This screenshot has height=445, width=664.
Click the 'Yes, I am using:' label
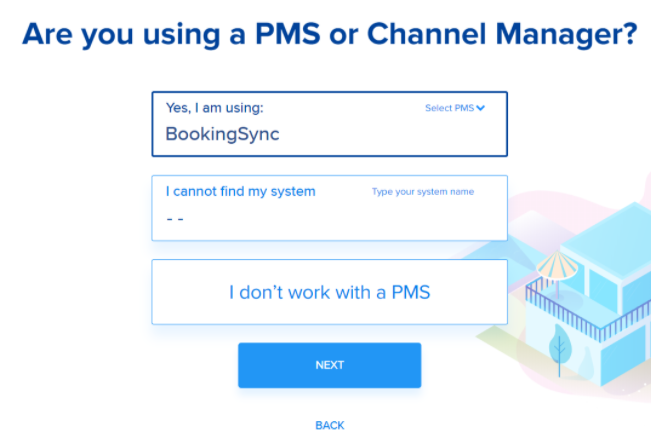214,108
